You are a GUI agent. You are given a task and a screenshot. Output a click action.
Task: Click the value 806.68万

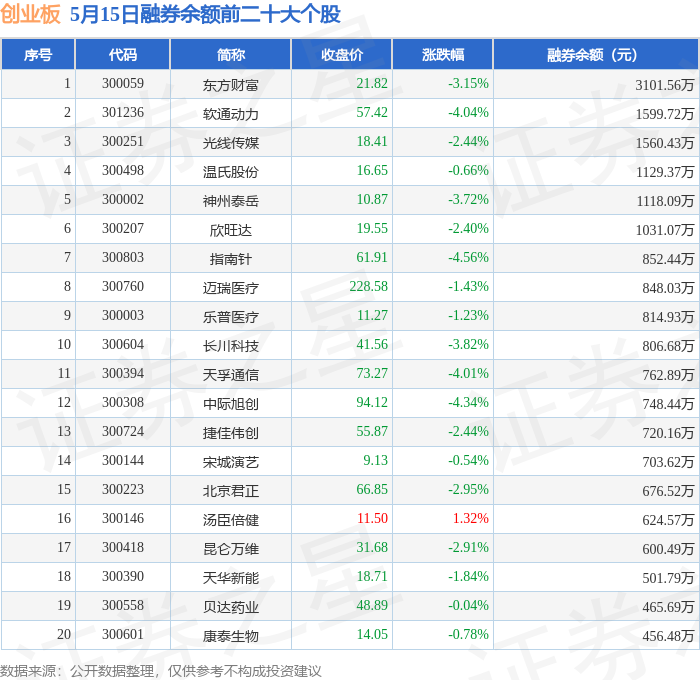tap(668, 346)
